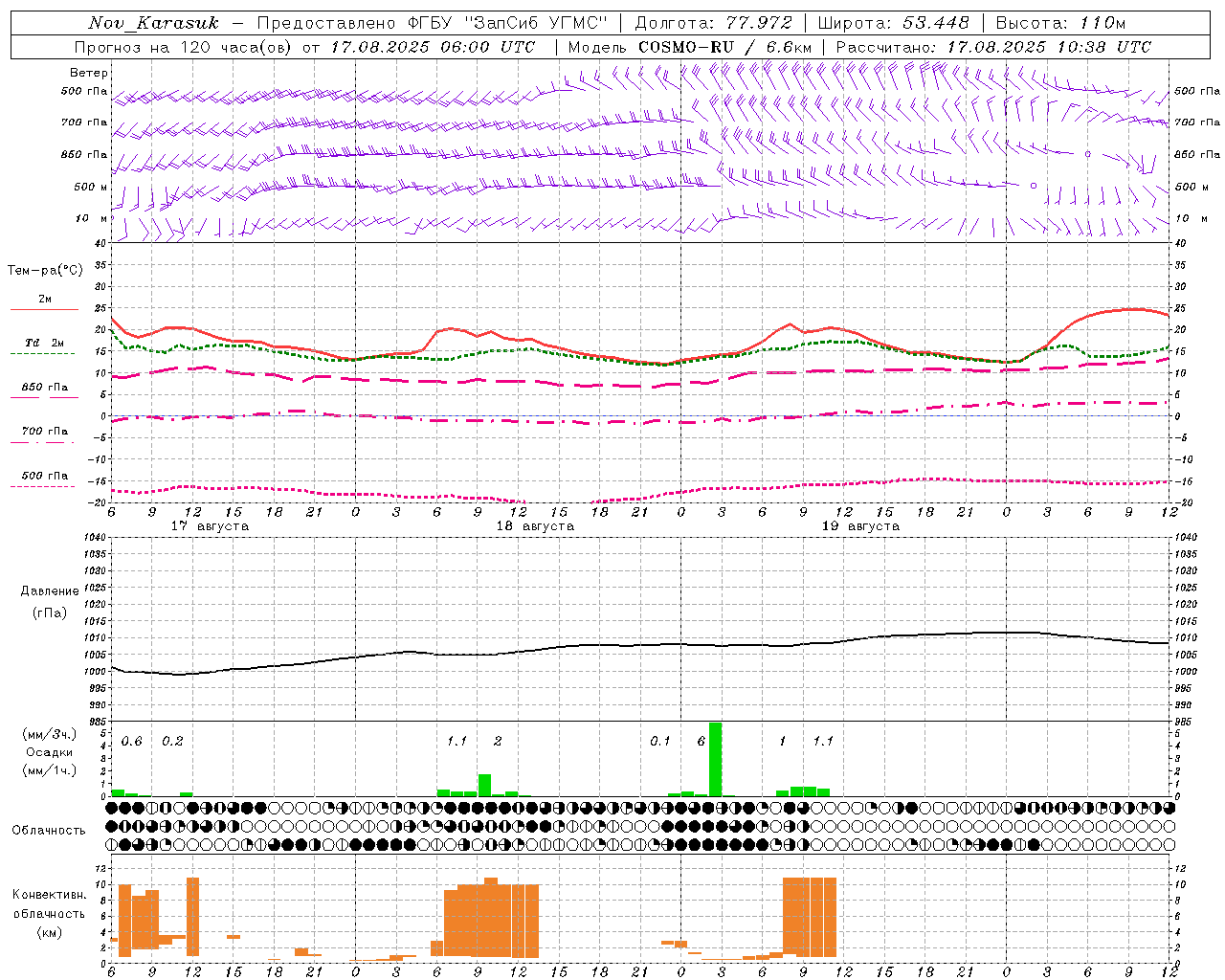Screen dimensions: 1225x980
Task: Click the first filled cloud circle in top row
Action: (x=112, y=808)
